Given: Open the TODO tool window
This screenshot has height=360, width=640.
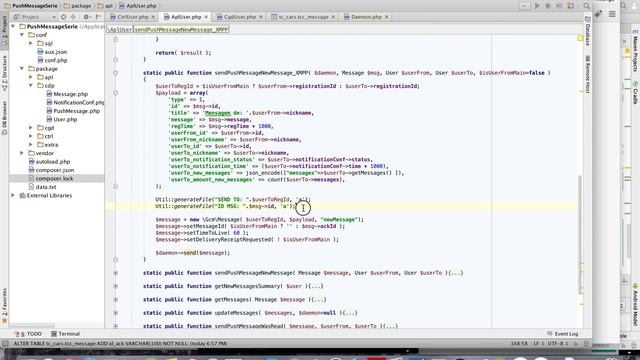Looking at the screenshot, I should [x=28, y=334].
